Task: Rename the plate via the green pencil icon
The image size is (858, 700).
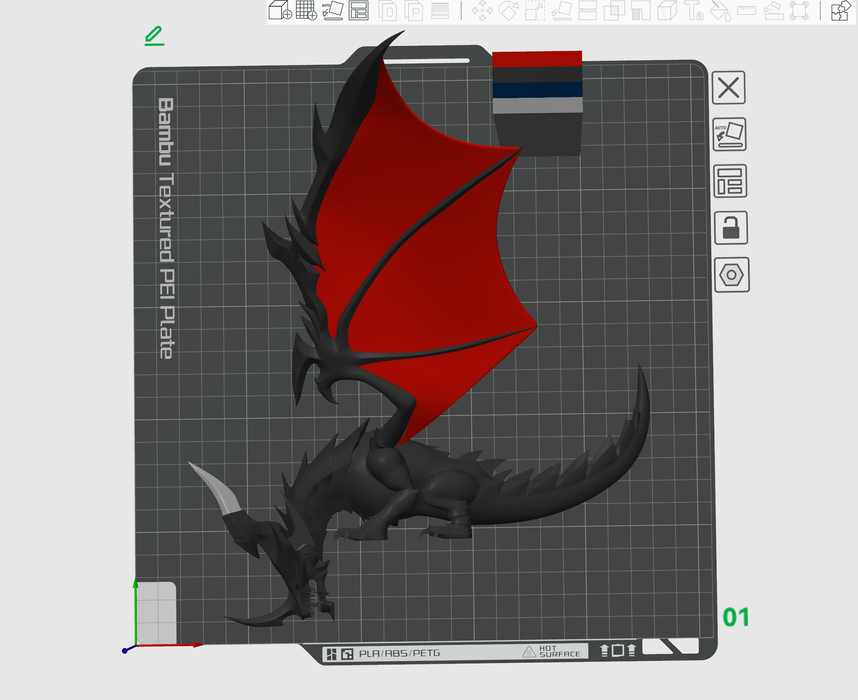Action: [154, 35]
